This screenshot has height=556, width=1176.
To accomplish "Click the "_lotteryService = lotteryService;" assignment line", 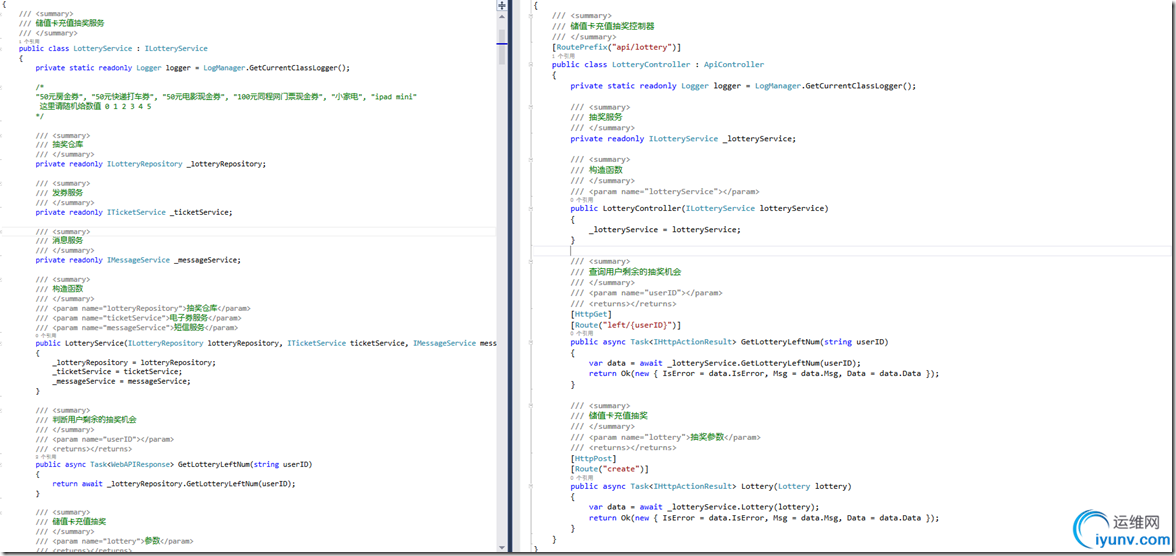I will pos(664,230).
